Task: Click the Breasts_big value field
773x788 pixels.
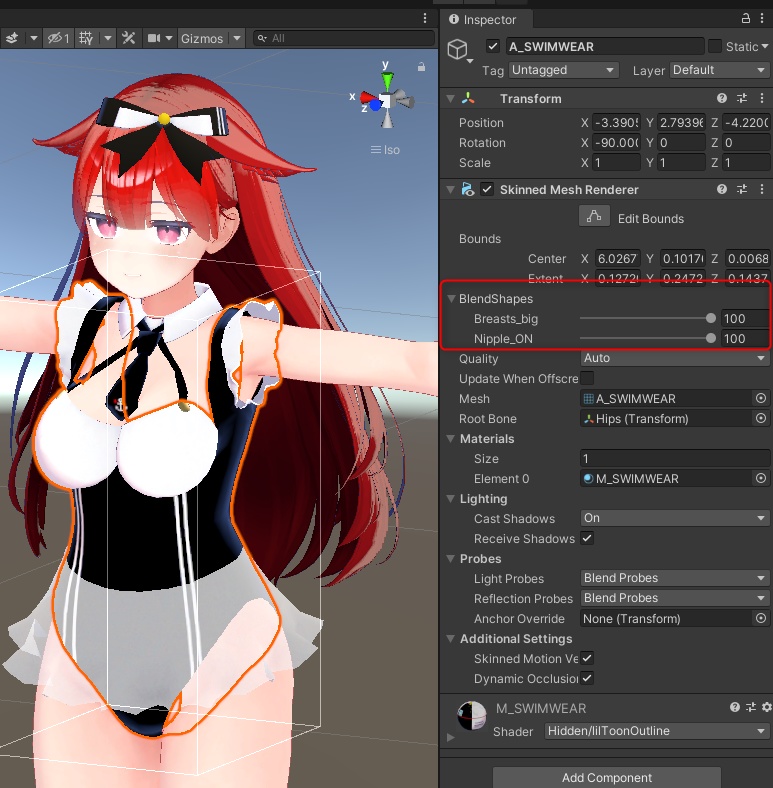Action: 745,319
